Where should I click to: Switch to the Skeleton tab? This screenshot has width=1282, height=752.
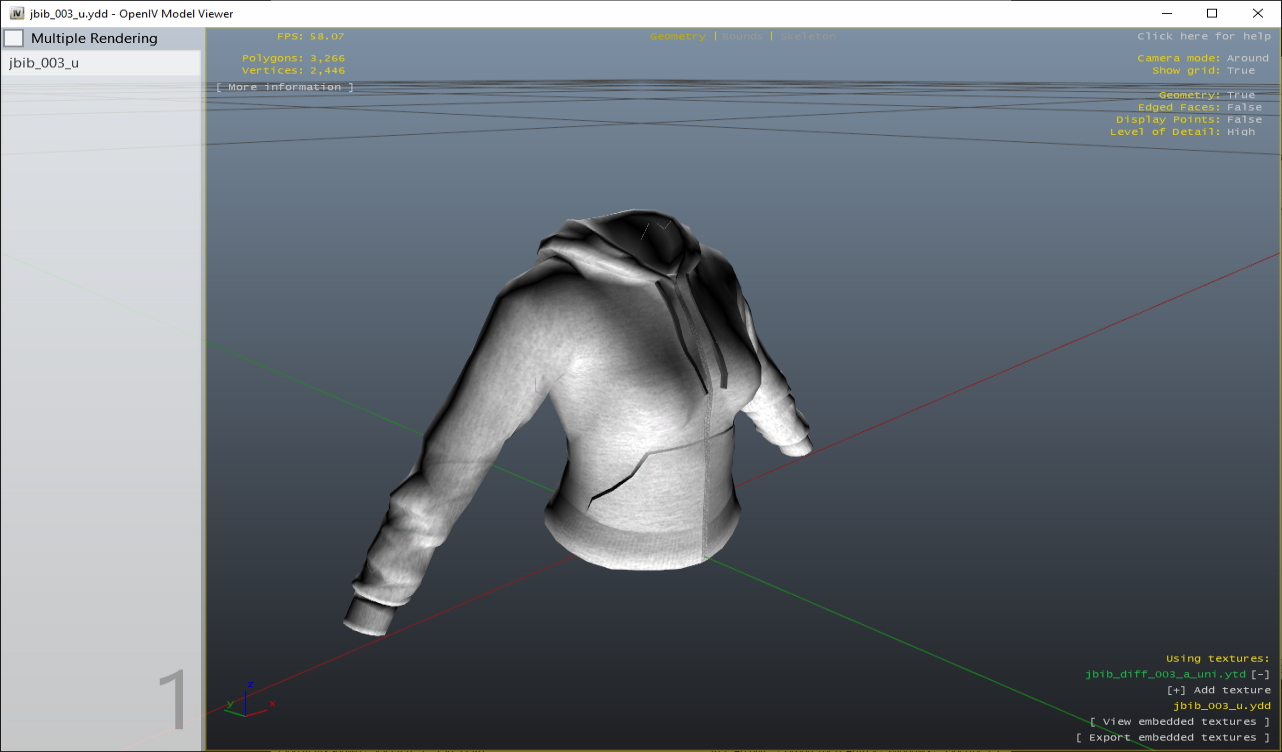808,36
